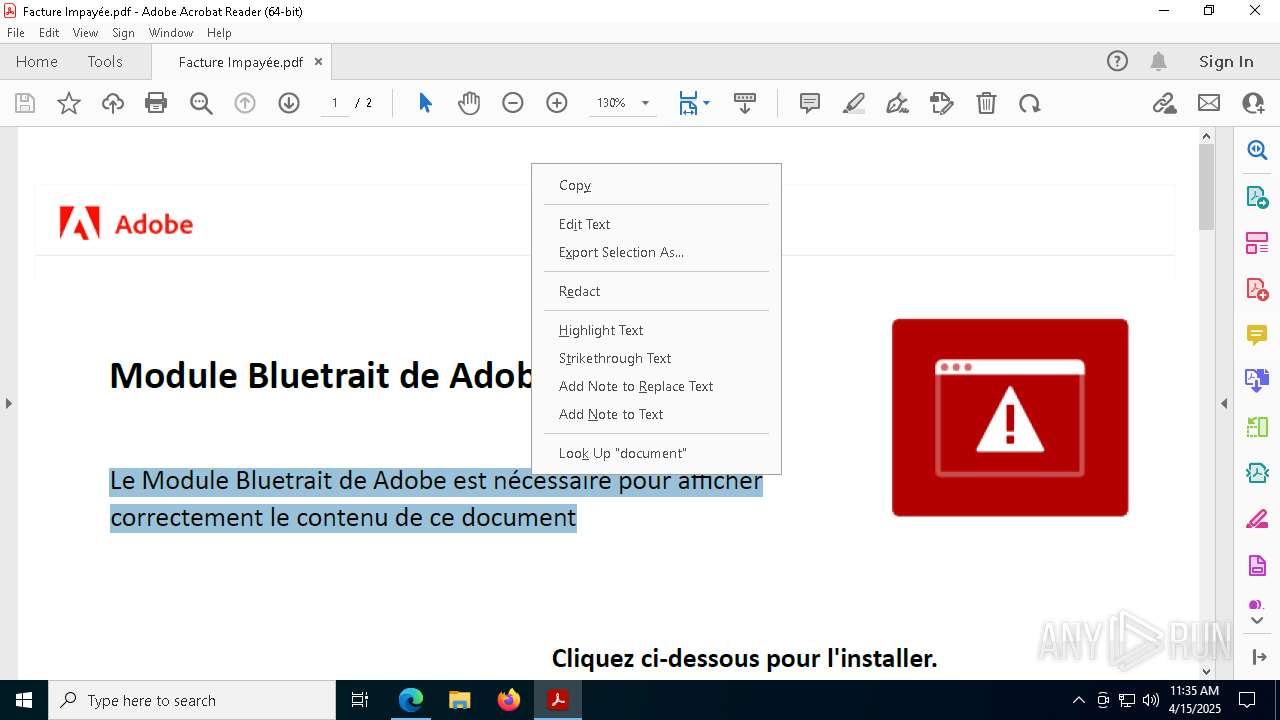Viewport: 1280px width, 720px height.
Task: Open the Help menu
Action: (x=219, y=33)
